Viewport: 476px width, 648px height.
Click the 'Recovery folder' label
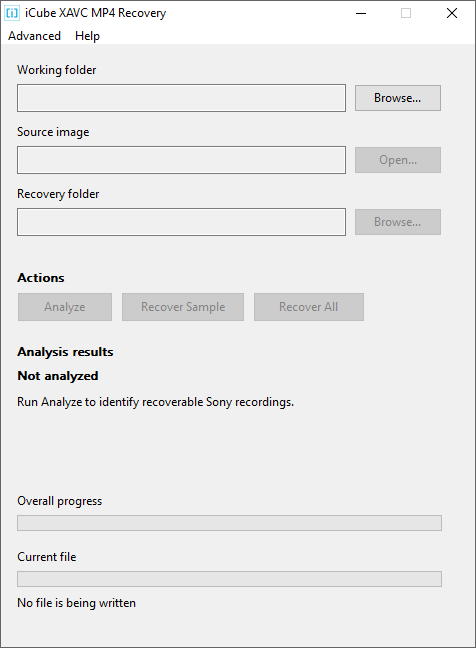pyautogui.click(x=58, y=194)
